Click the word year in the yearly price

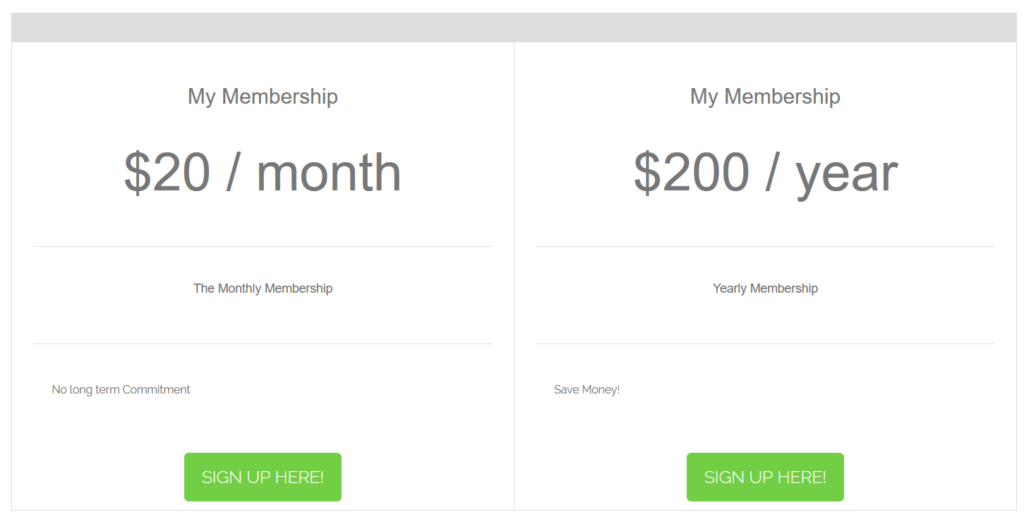tap(846, 175)
